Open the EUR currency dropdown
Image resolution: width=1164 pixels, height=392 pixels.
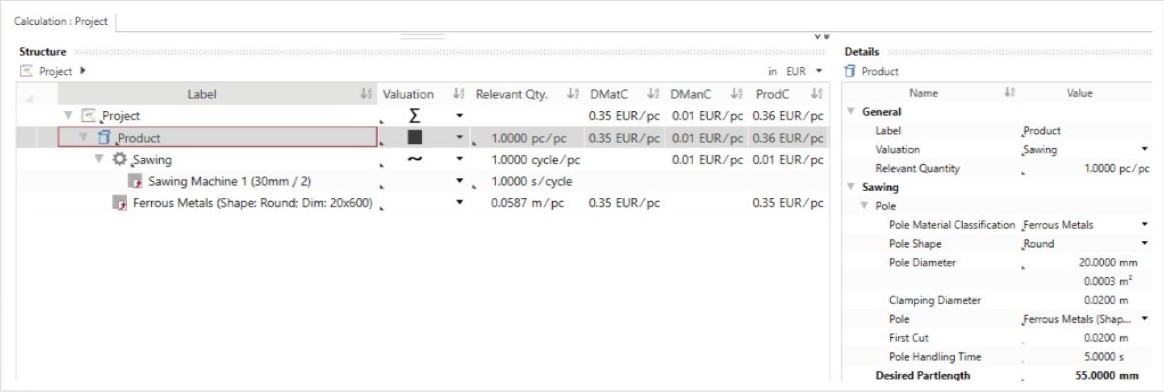click(820, 72)
